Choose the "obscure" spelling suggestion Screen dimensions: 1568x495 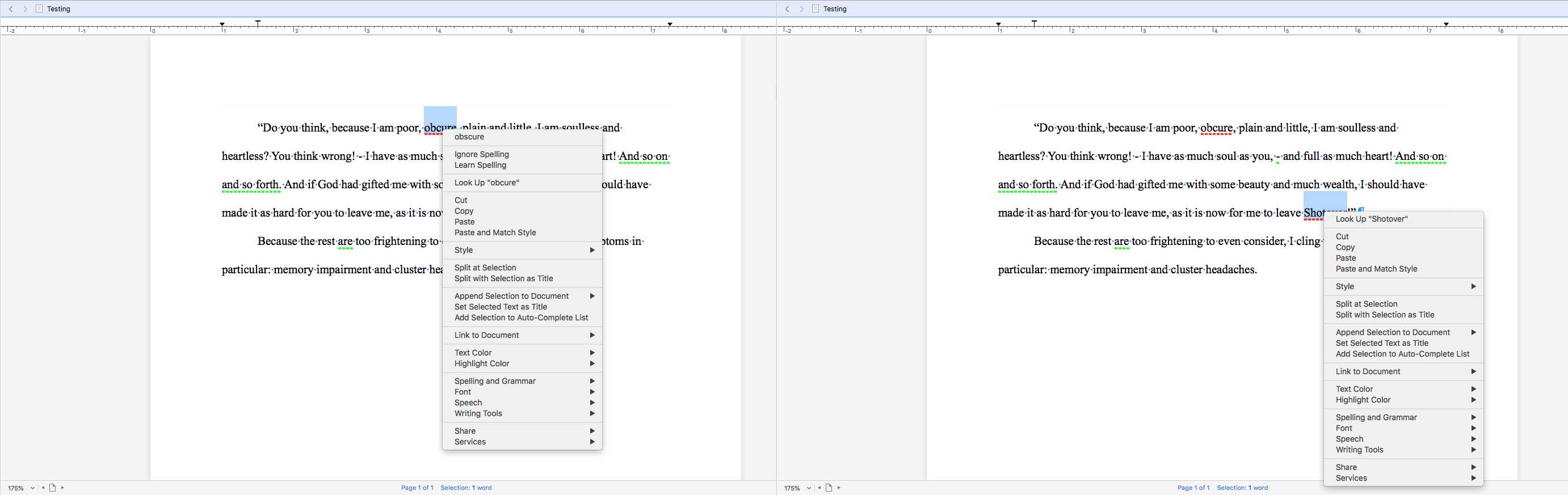pyautogui.click(x=469, y=137)
